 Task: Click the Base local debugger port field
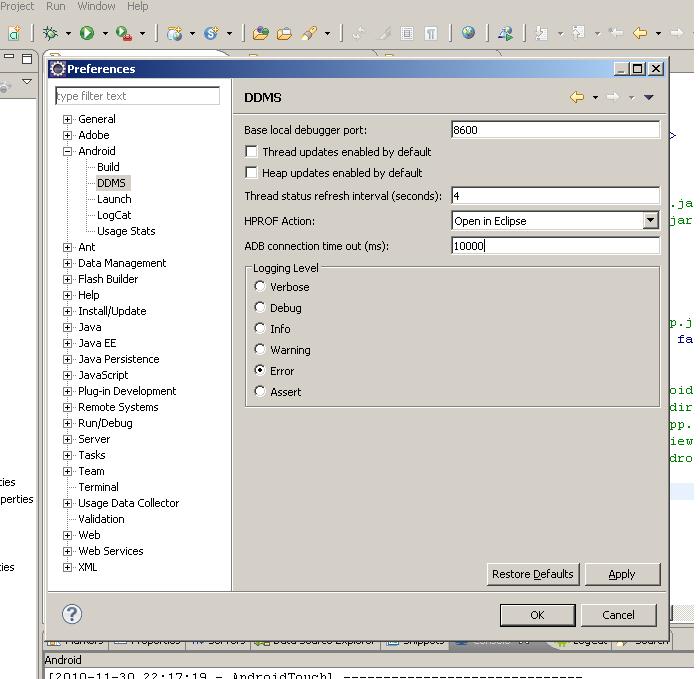pyautogui.click(x=555, y=130)
